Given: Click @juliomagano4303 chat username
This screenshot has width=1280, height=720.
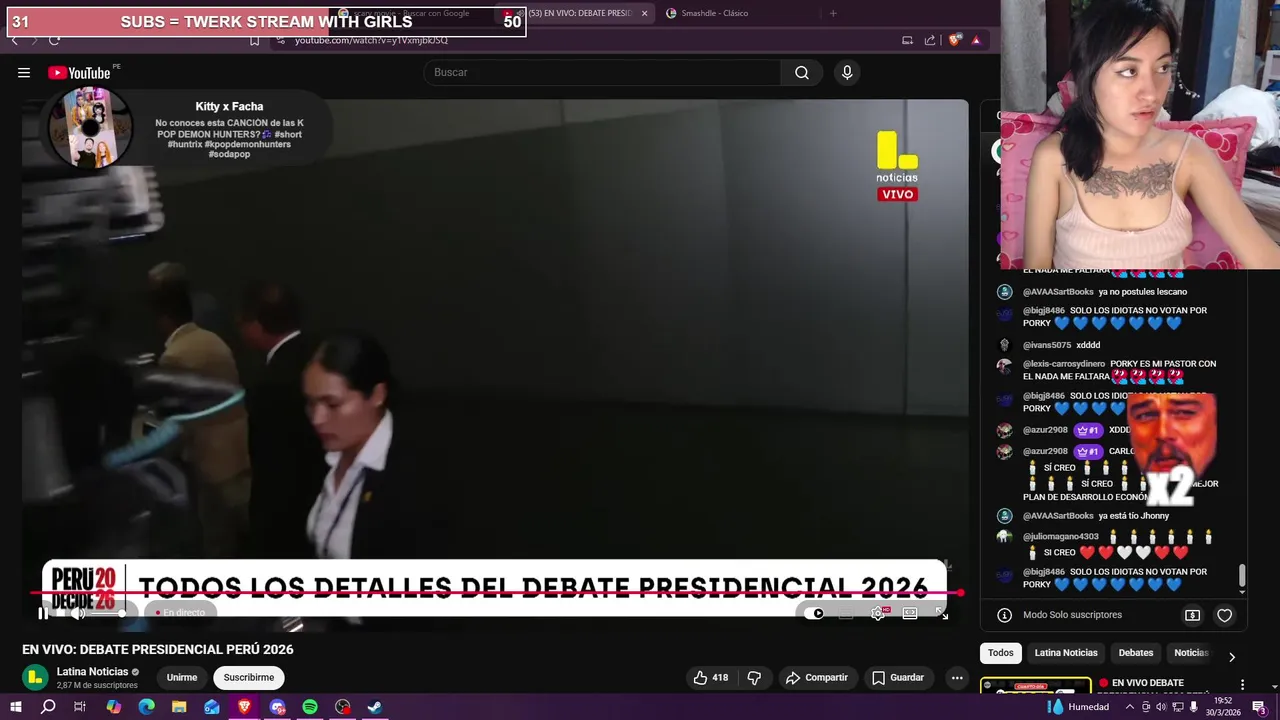Looking at the screenshot, I should tap(1060, 537).
